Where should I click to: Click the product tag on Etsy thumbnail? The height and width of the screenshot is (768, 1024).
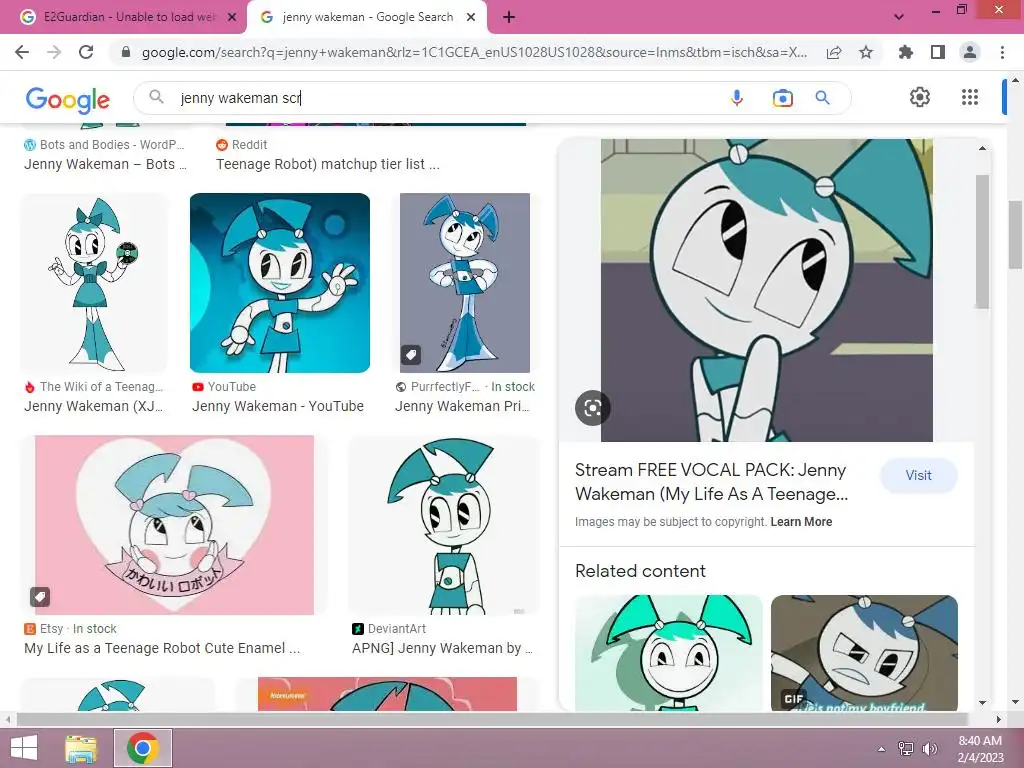40,597
